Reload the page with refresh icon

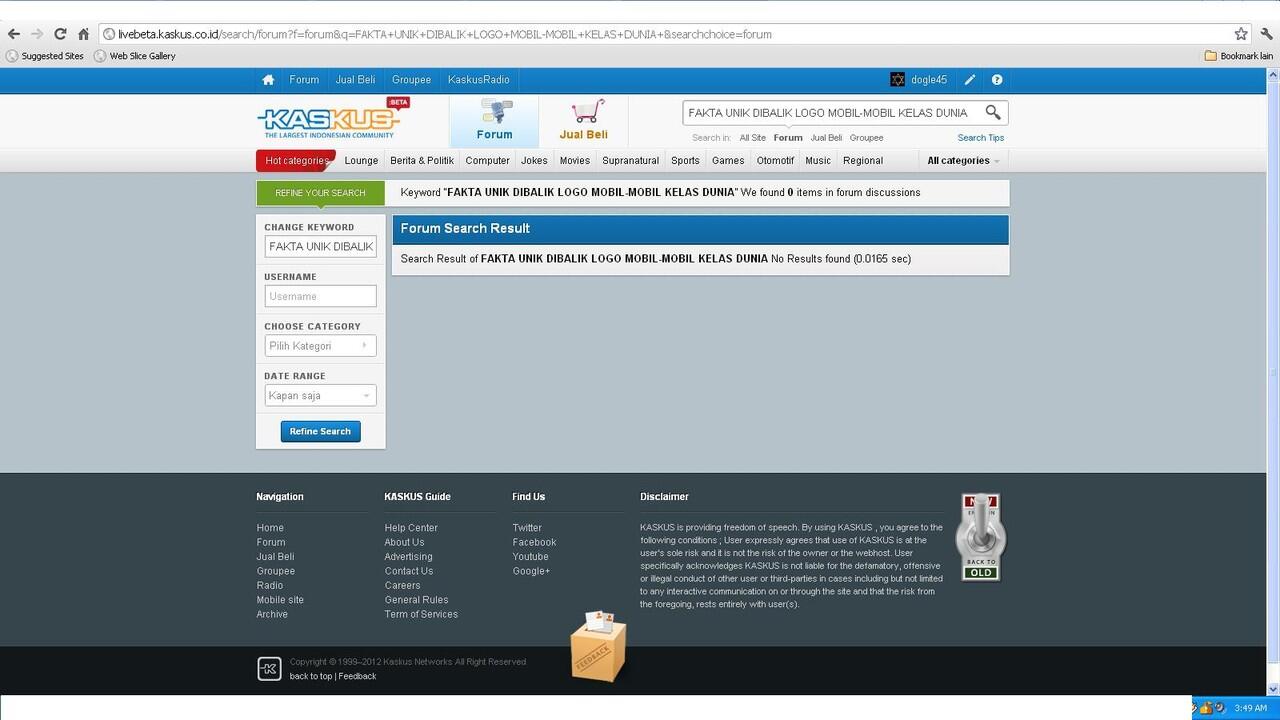(60, 34)
